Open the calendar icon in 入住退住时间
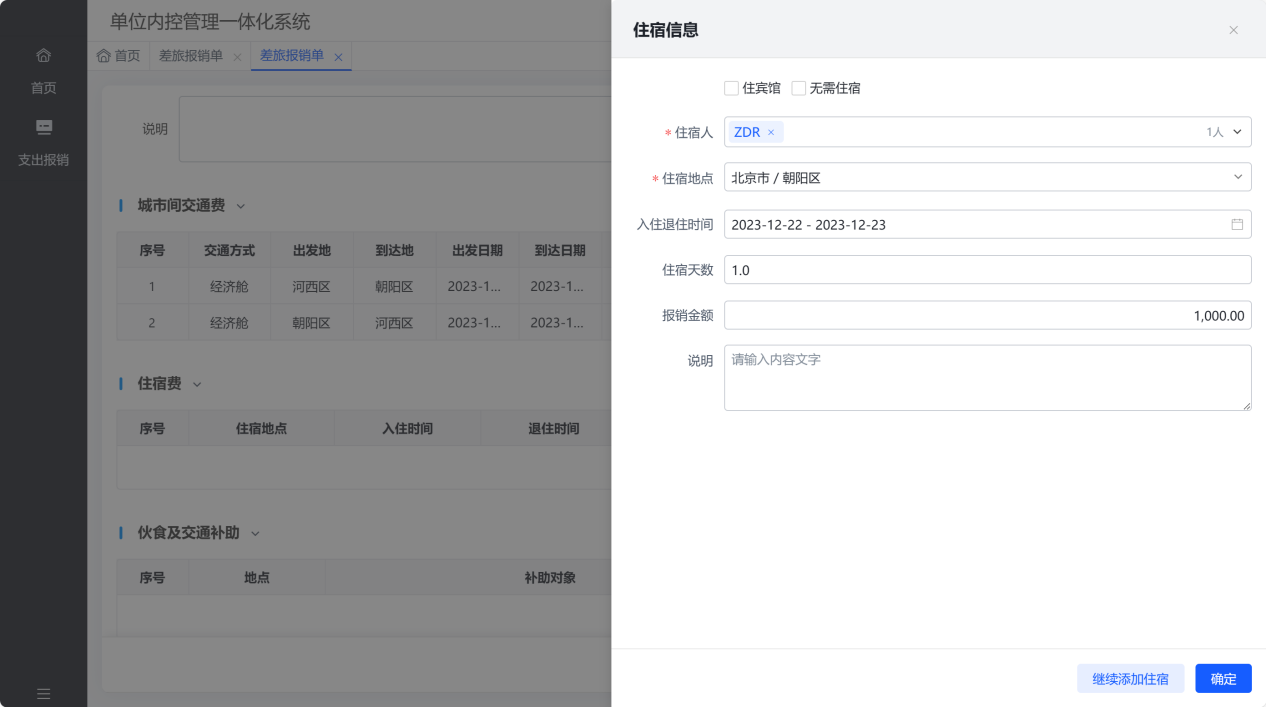Screen dimensions: 1266x707 (x=1237, y=224)
